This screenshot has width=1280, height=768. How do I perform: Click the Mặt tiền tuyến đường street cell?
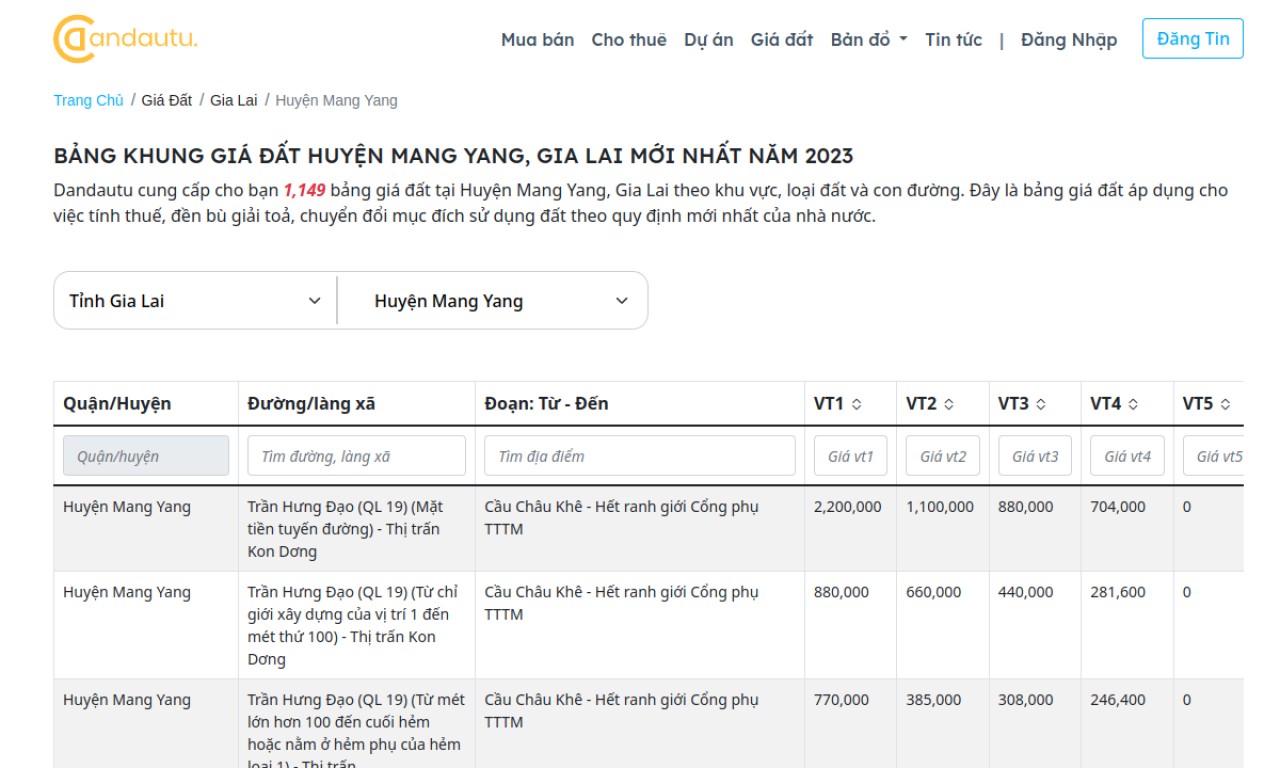(x=357, y=529)
